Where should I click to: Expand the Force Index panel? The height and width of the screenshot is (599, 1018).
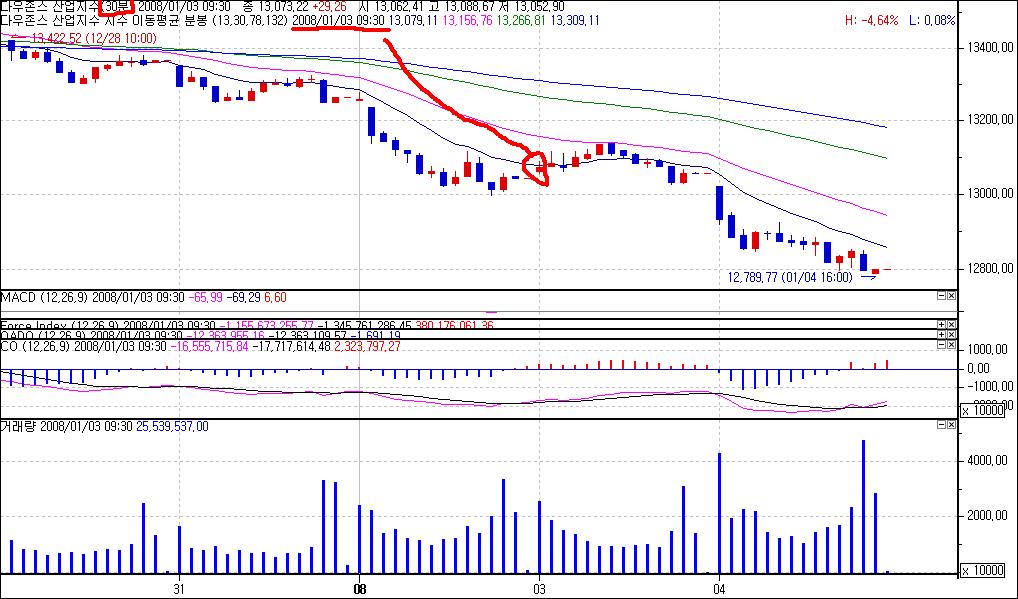click(x=941, y=325)
